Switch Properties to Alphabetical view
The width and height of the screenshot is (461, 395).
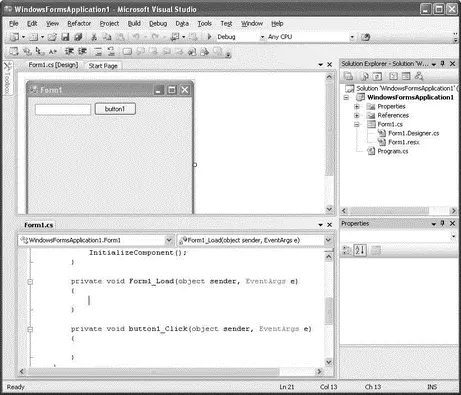(x=360, y=250)
